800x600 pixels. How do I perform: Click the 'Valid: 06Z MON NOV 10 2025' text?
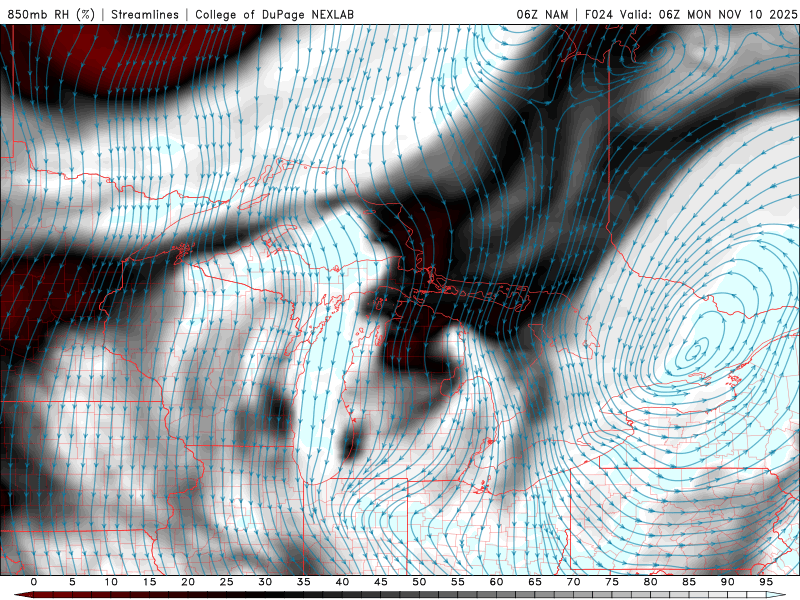[x=709, y=14]
